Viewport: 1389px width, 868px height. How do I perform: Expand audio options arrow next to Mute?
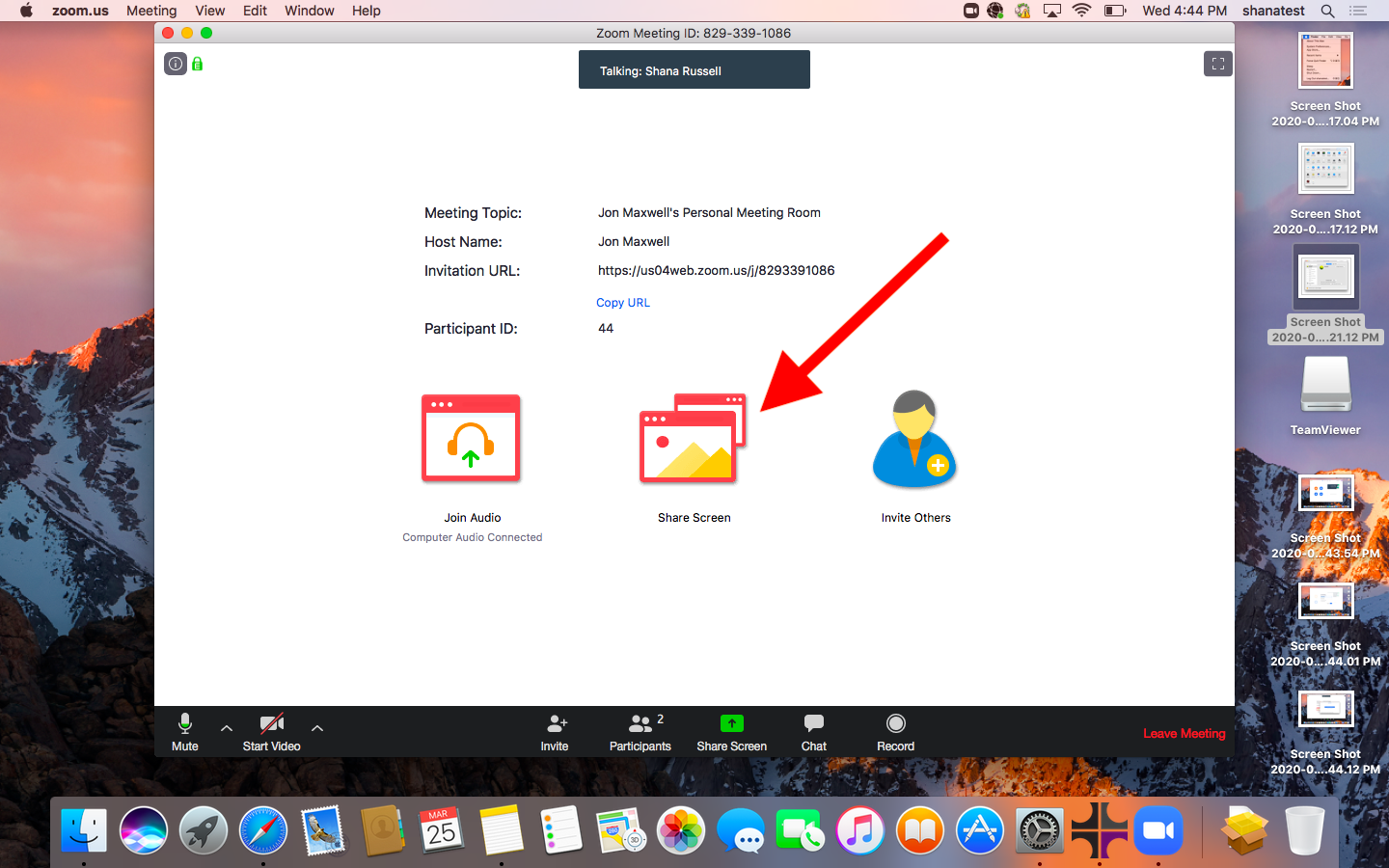tap(227, 728)
